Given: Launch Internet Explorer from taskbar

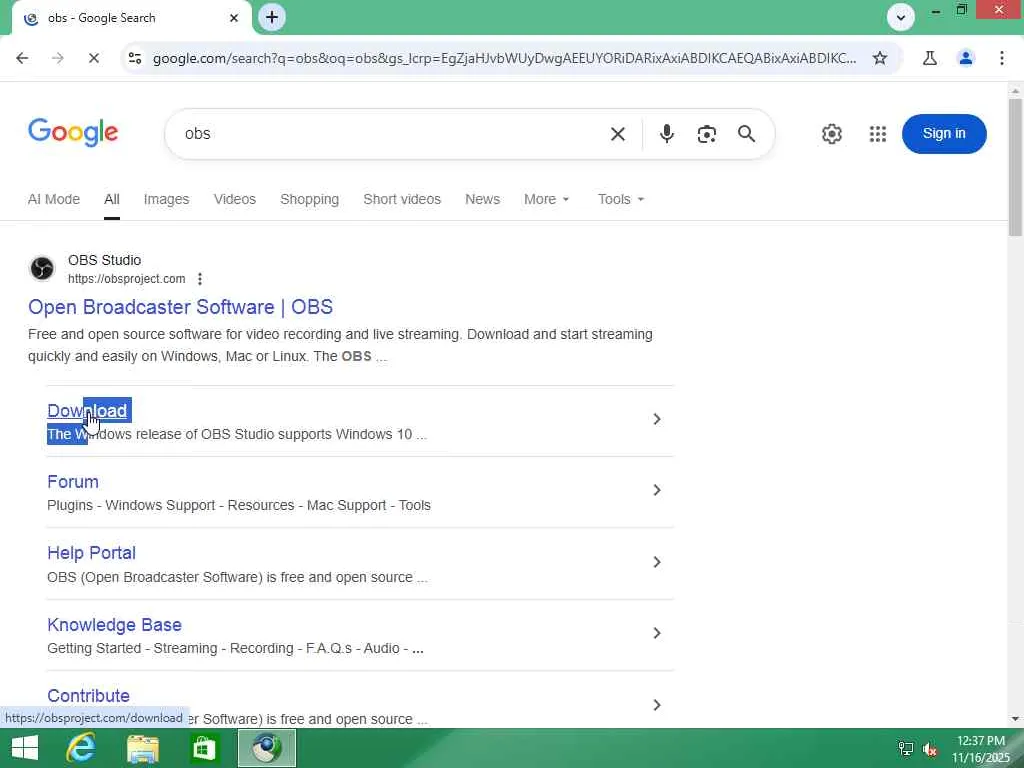Looking at the screenshot, I should tap(81, 748).
